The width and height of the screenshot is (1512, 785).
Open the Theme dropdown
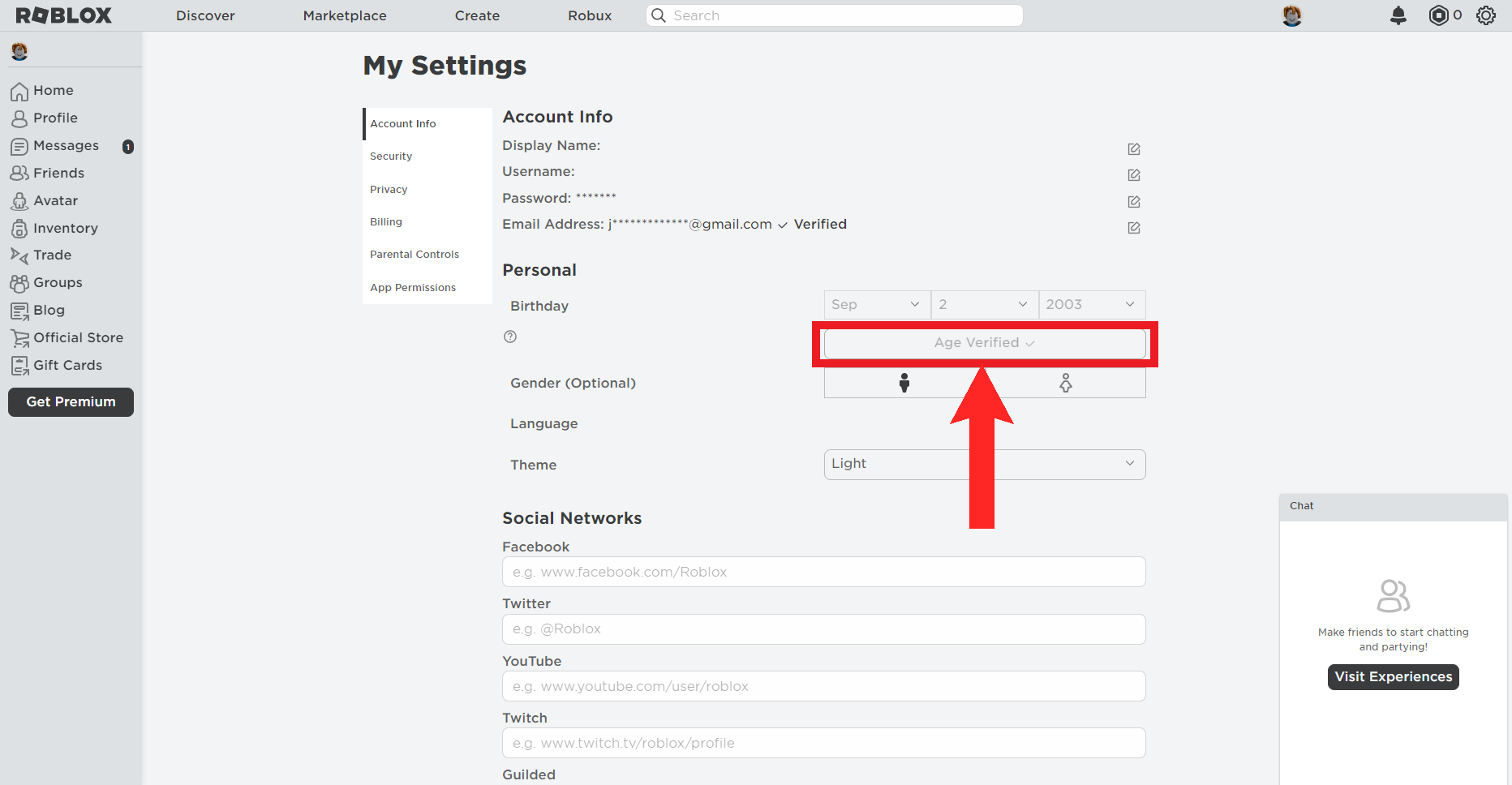tap(985, 465)
